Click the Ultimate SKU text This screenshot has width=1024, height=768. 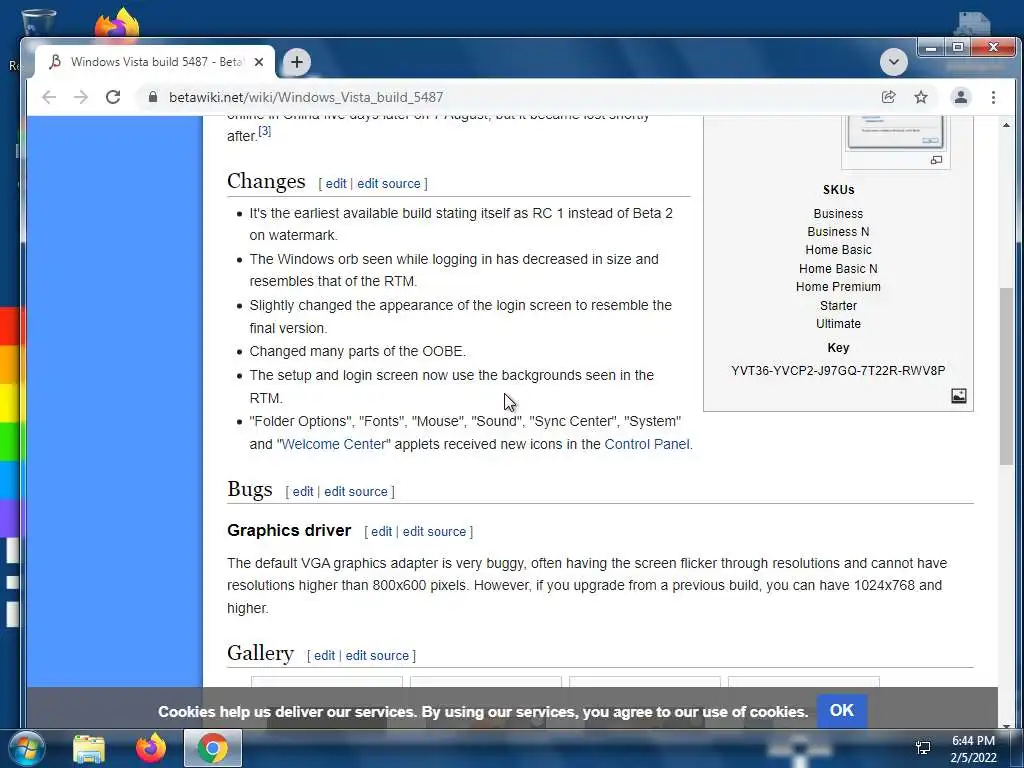(838, 324)
